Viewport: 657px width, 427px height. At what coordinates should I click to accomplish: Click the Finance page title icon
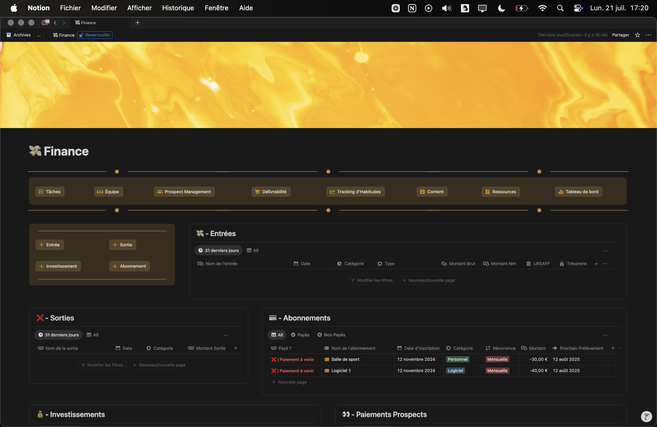[x=35, y=151]
